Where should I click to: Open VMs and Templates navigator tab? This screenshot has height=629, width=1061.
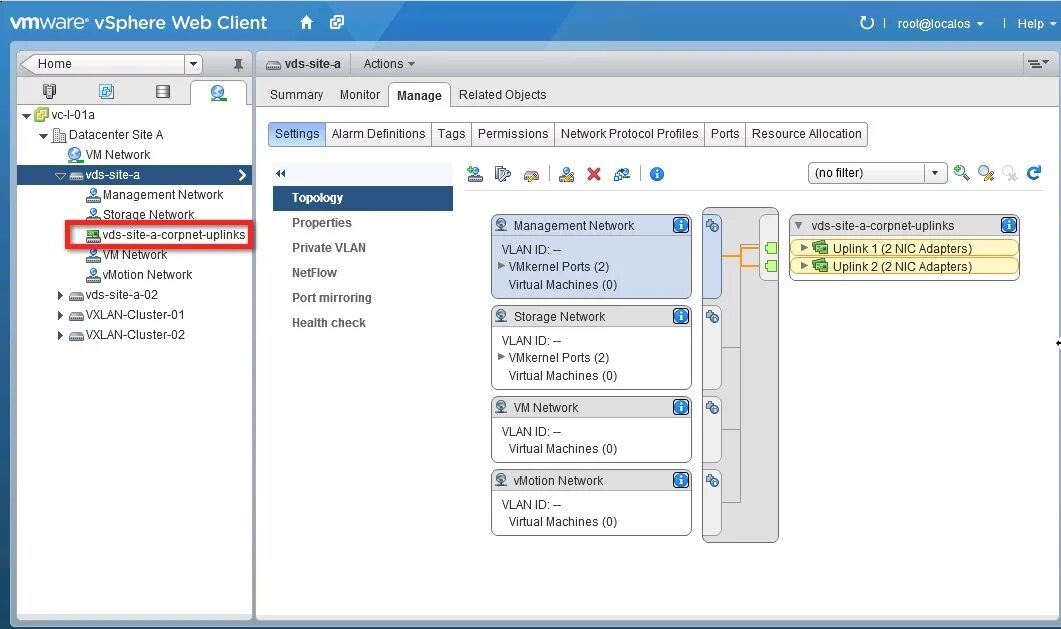(106, 91)
